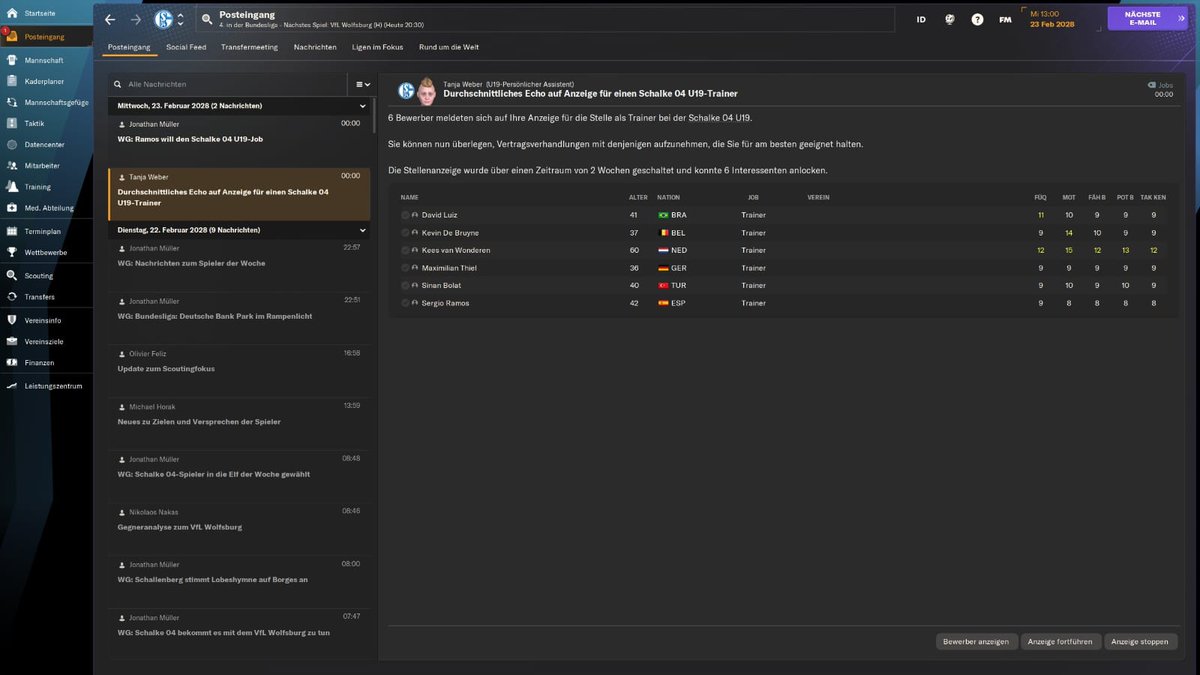Collapse the Mittwoch, 23. Februar 2028 group
This screenshot has height=675, width=1200.
click(362, 106)
